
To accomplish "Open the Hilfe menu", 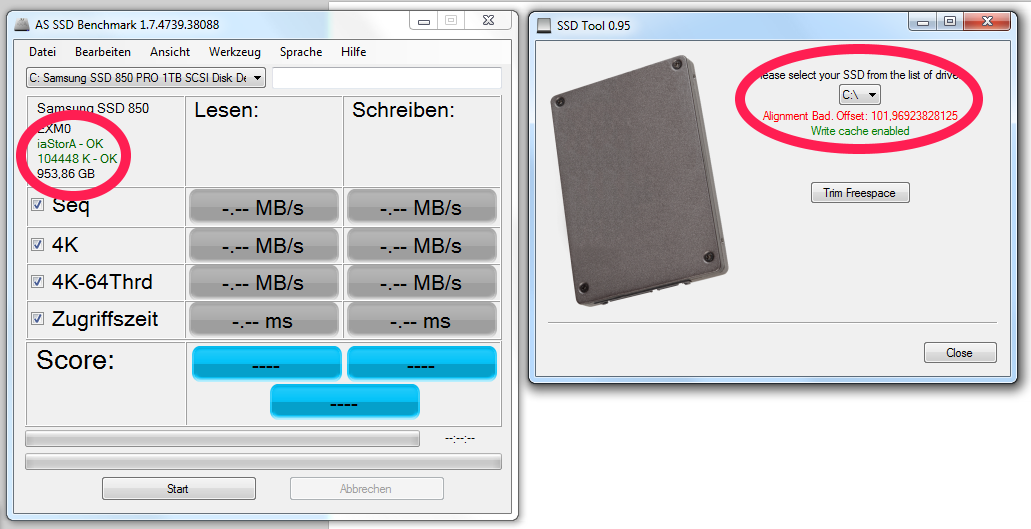I will 354,52.
